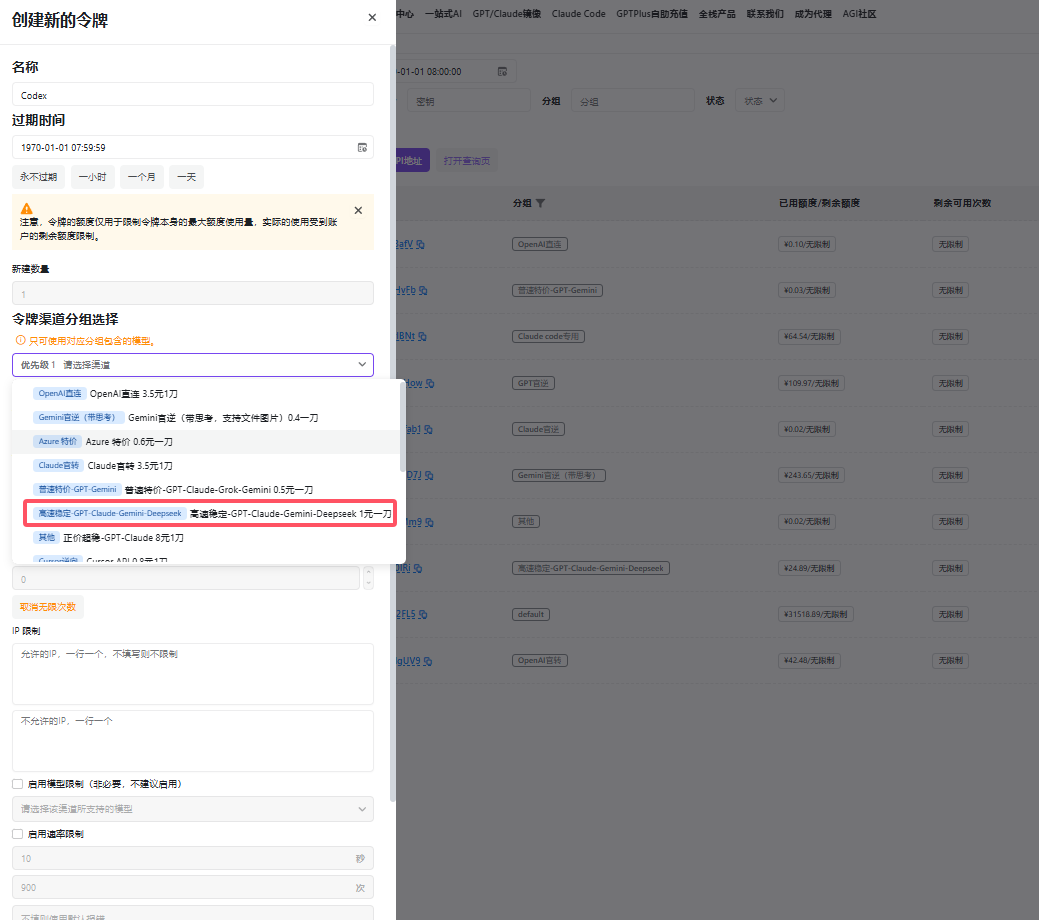Open the 联系我们 nav item

(x=765, y=14)
